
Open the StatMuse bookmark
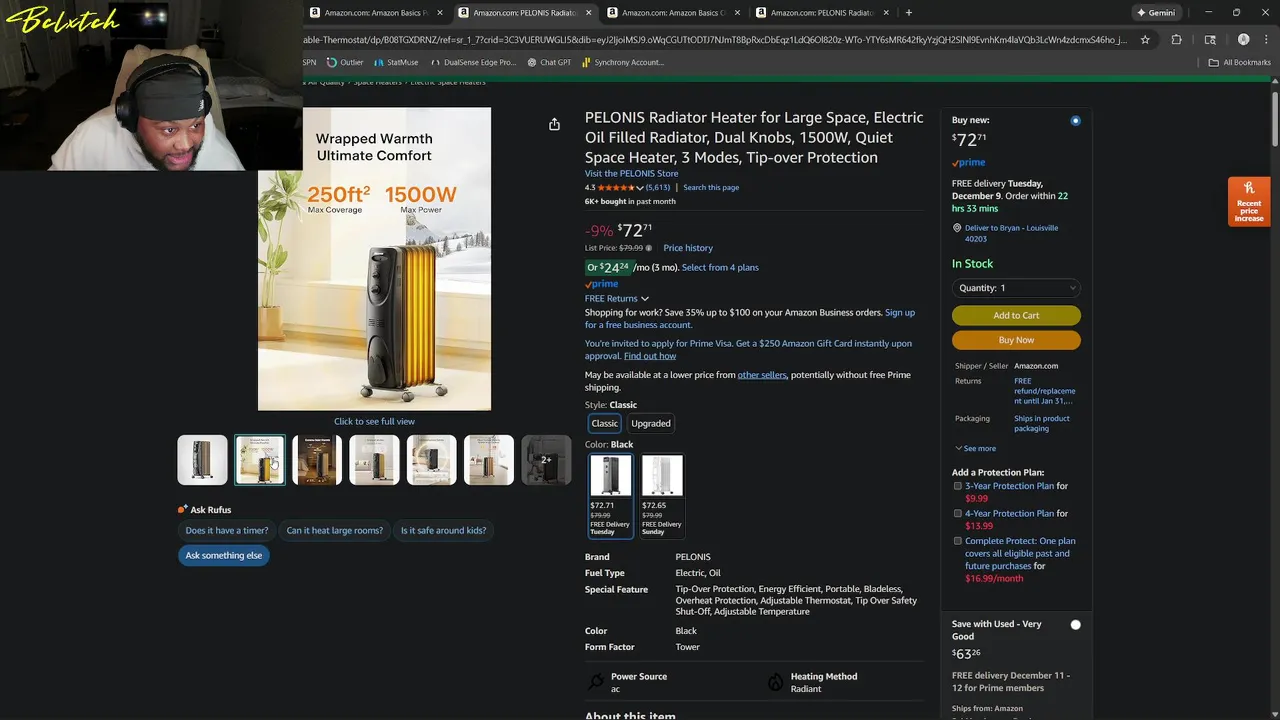click(x=396, y=62)
